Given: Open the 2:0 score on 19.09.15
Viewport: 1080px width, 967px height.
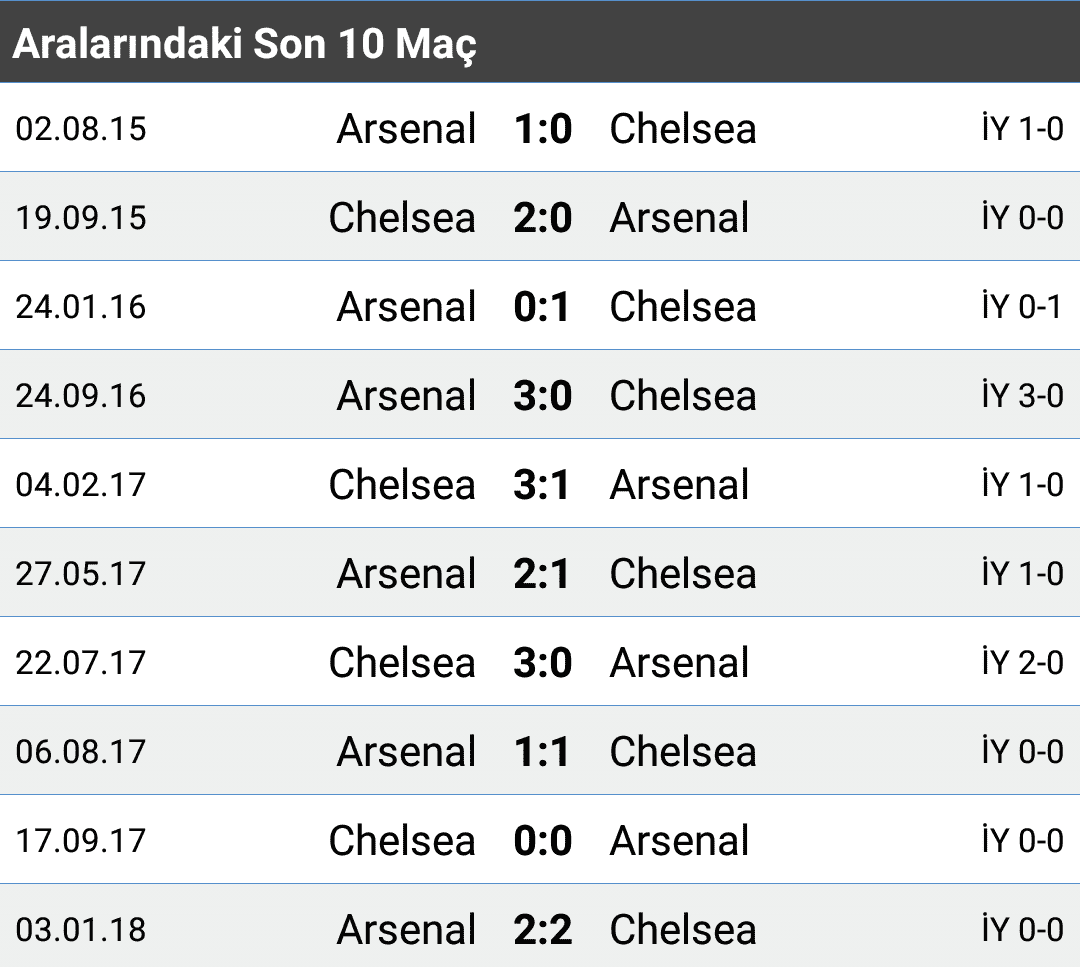Looking at the screenshot, I should coord(543,218).
